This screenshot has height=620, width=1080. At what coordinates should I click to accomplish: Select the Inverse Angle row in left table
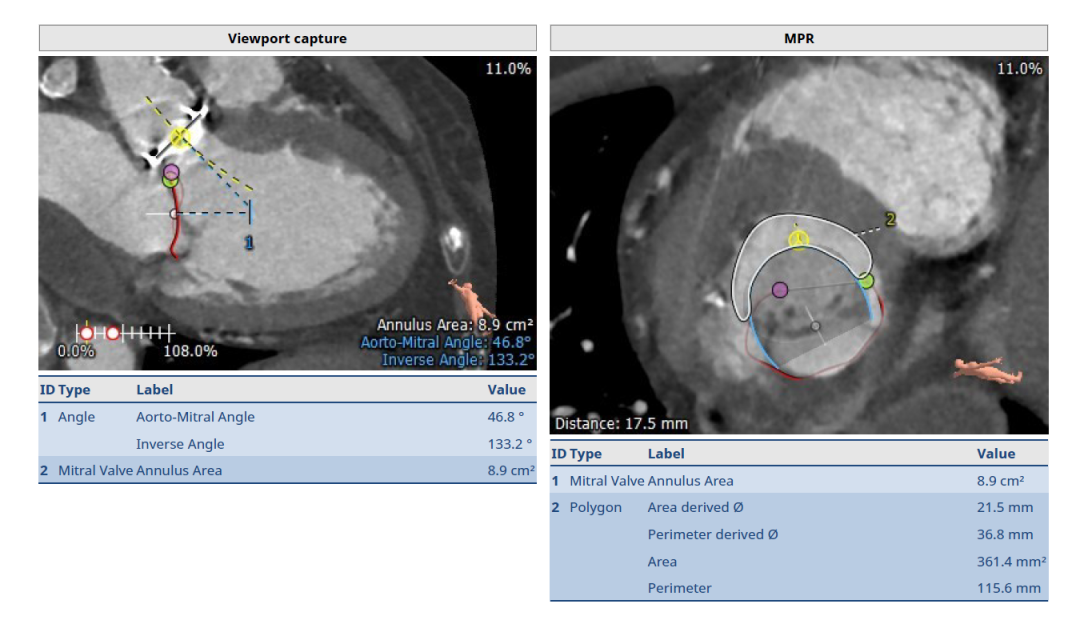(x=287, y=444)
